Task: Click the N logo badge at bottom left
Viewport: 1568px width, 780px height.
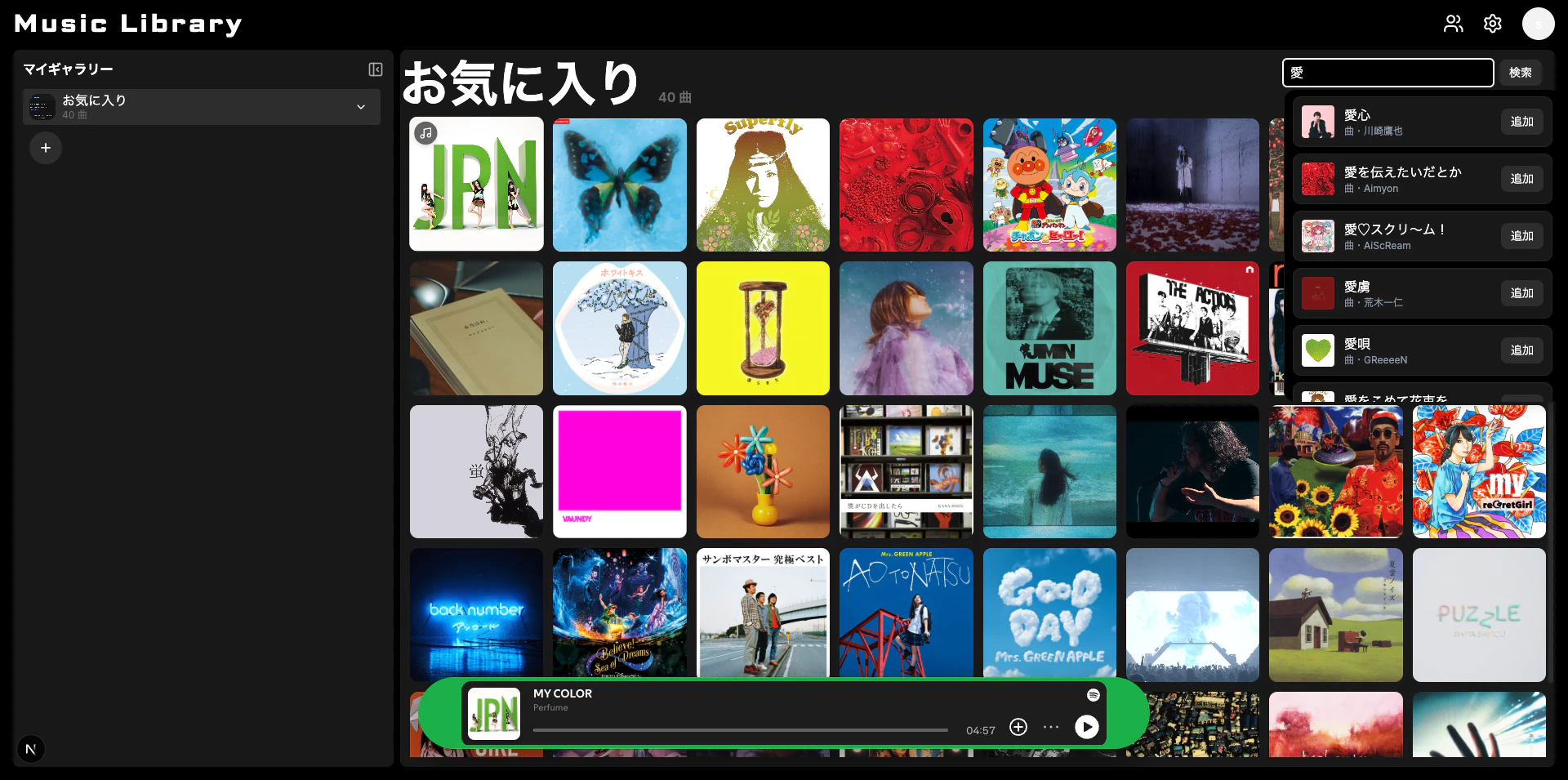Action: pyautogui.click(x=31, y=749)
